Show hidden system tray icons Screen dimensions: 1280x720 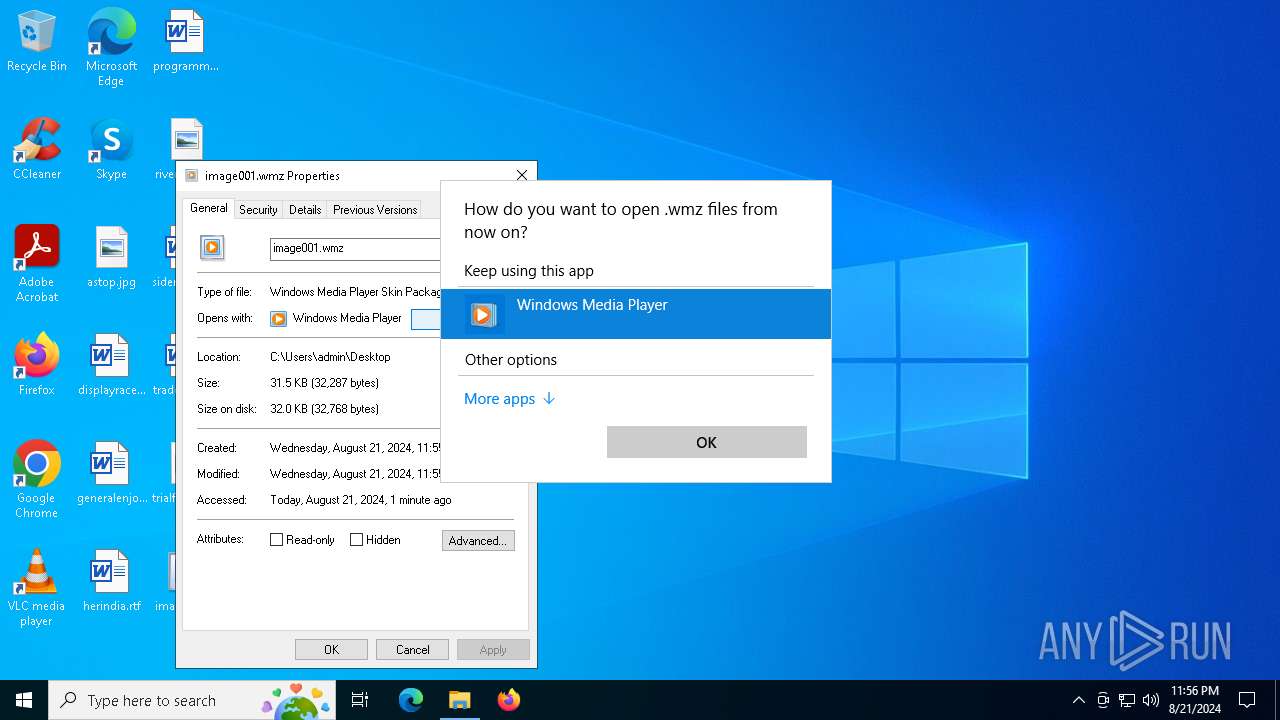pos(1078,700)
